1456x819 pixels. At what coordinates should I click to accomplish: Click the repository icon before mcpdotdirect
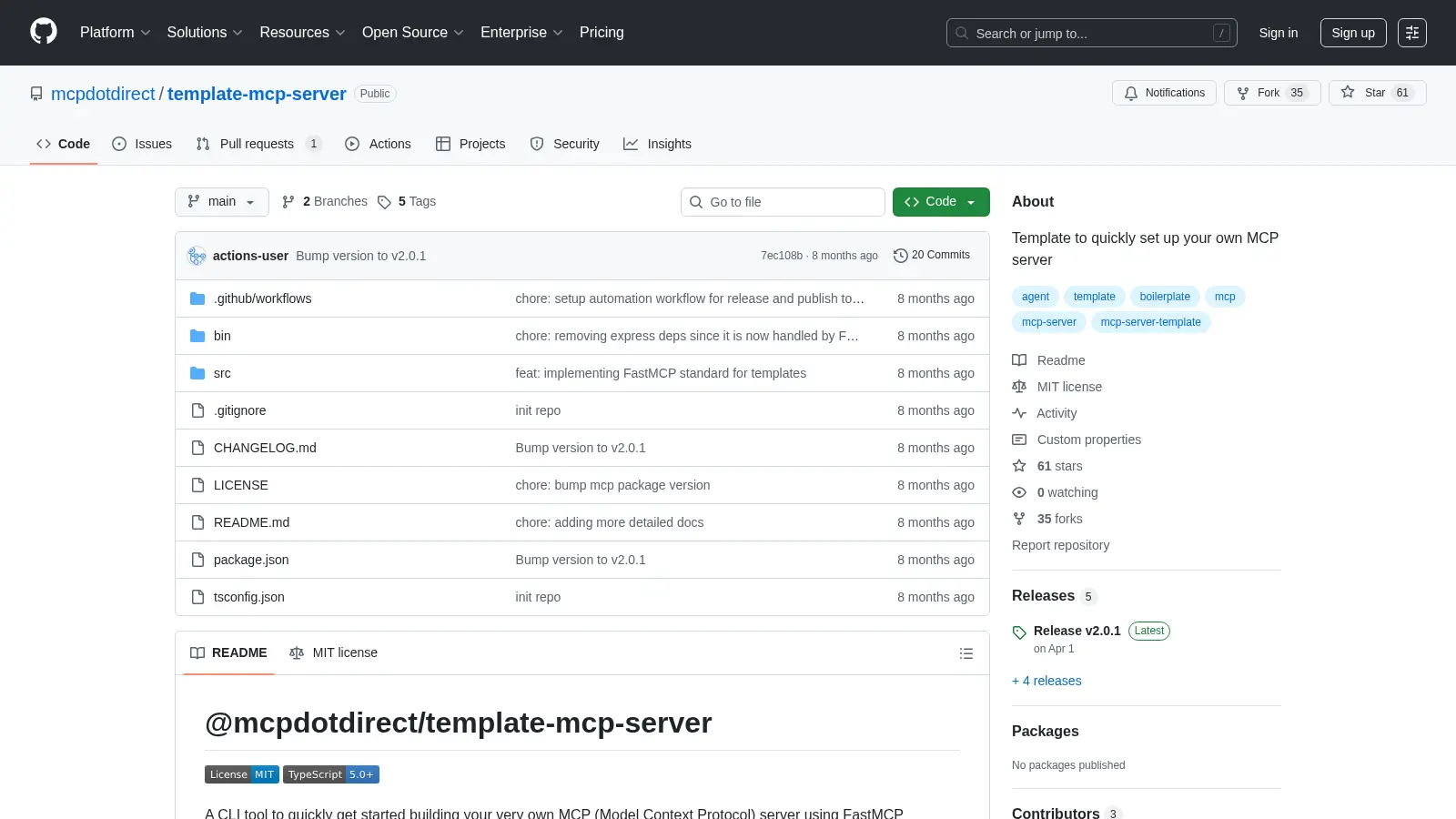point(36,94)
